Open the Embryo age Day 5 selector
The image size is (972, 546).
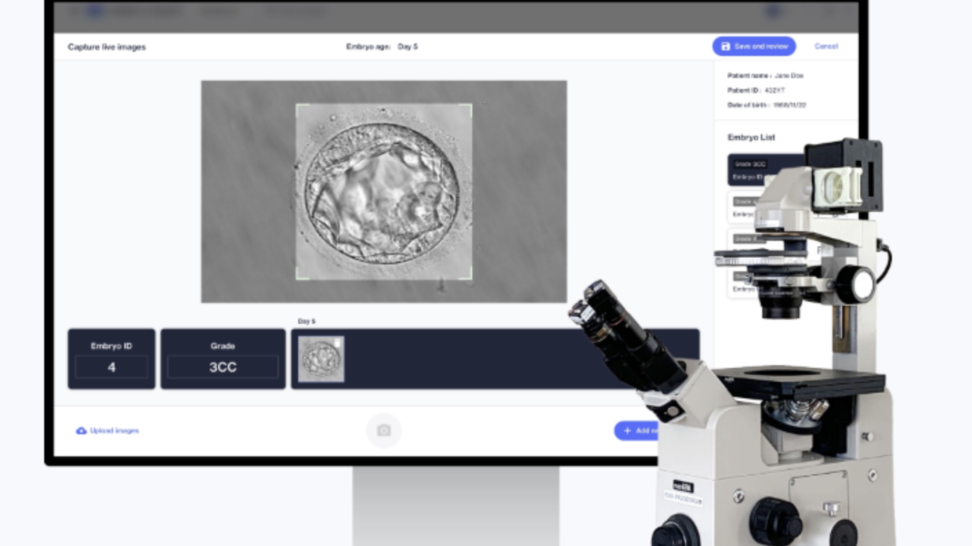point(407,46)
